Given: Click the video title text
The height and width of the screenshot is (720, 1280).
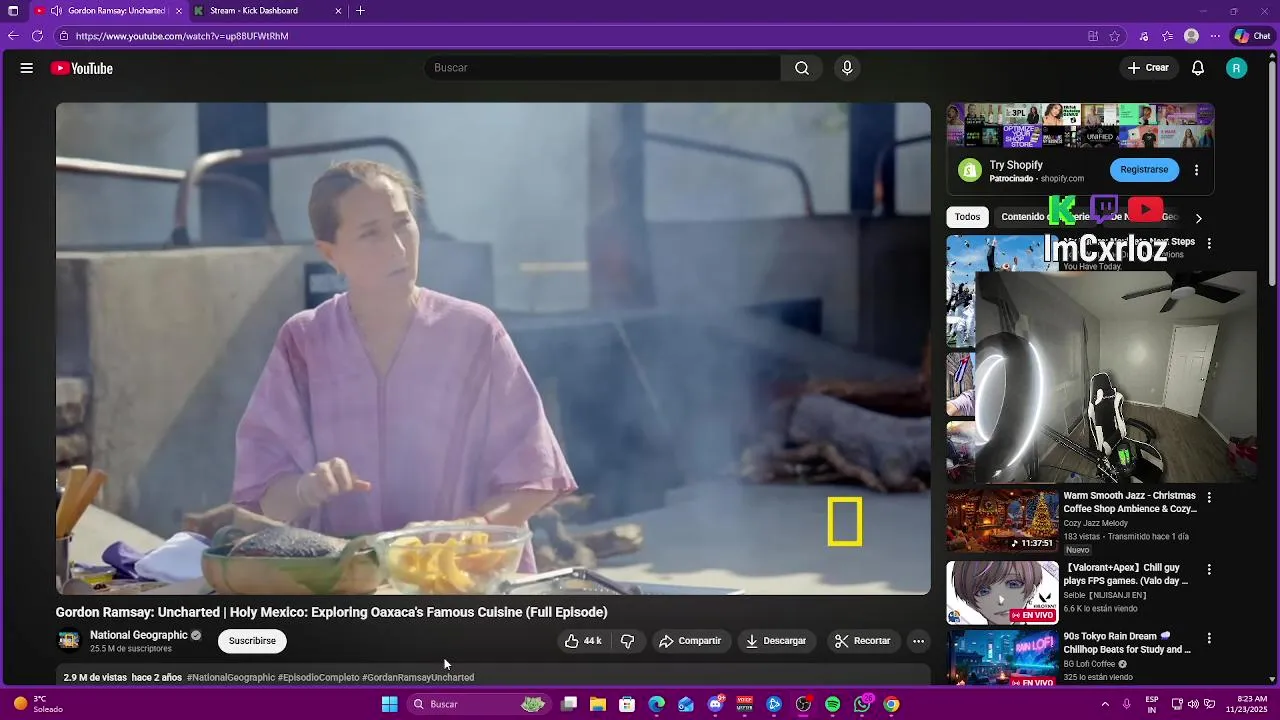Looking at the screenshot, I should point(331,612).
